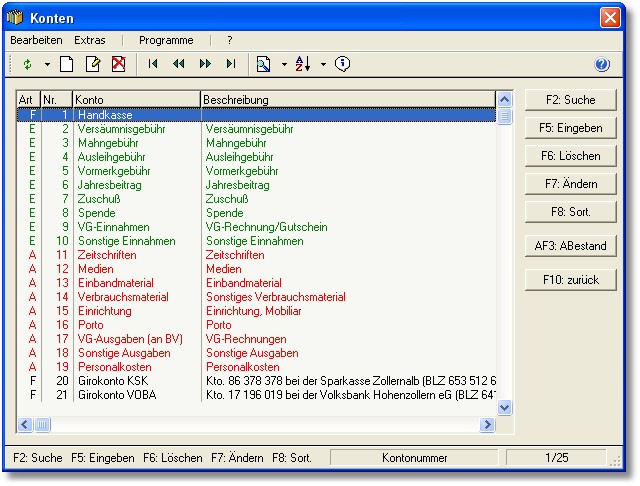
Task: Click the vertical scrollbar down arrow
Action: (504, 407)
